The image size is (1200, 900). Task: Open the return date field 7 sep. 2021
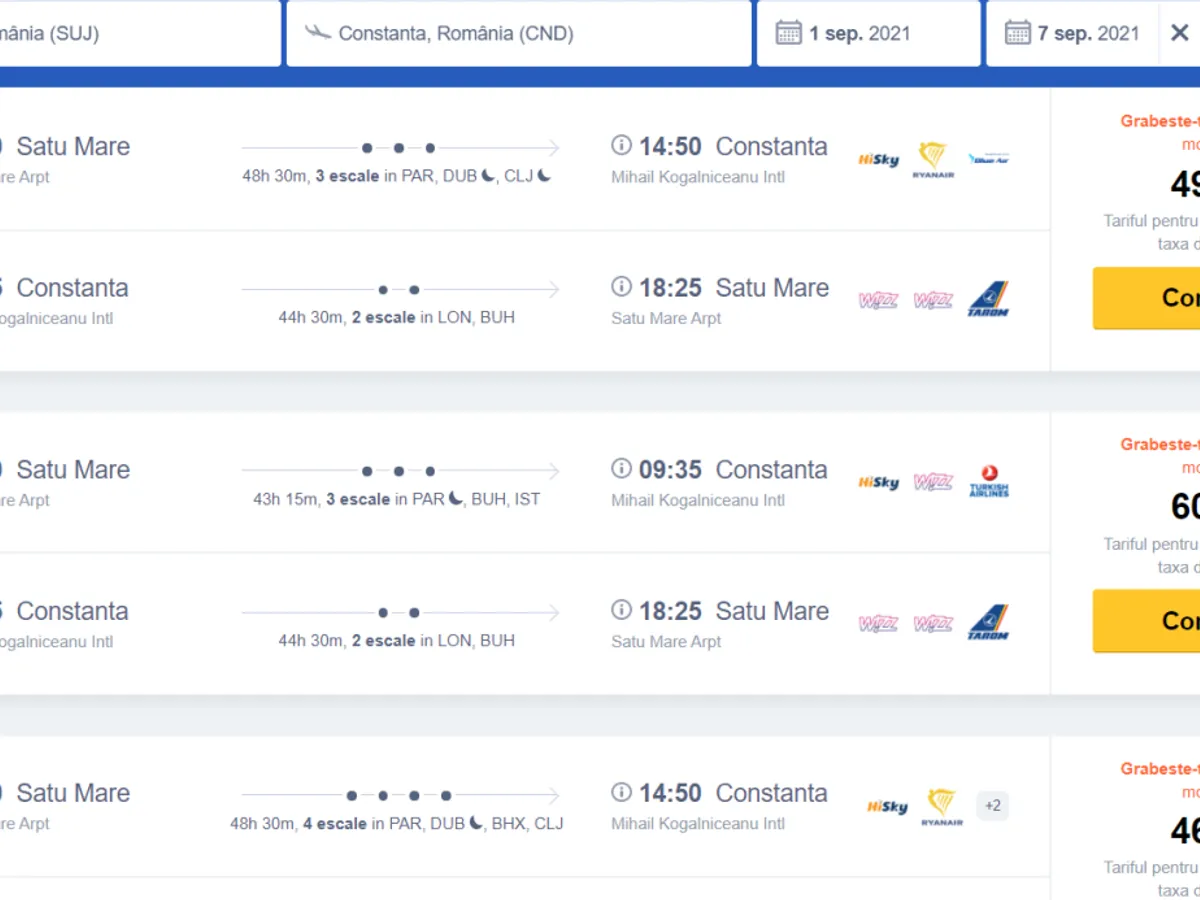1088,33
